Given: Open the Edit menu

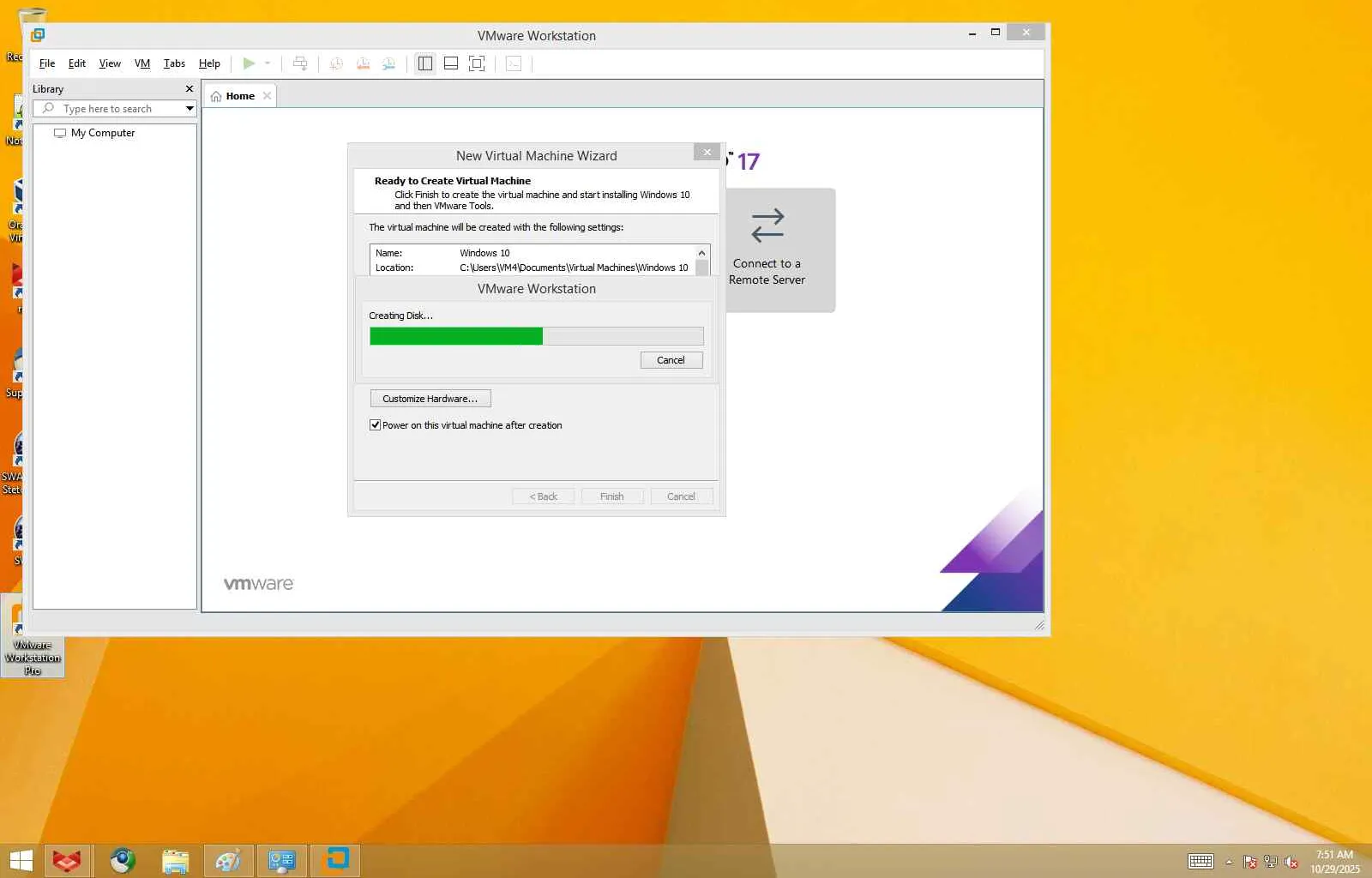Looking at the screenshot, I should click(x=77, y=63).
